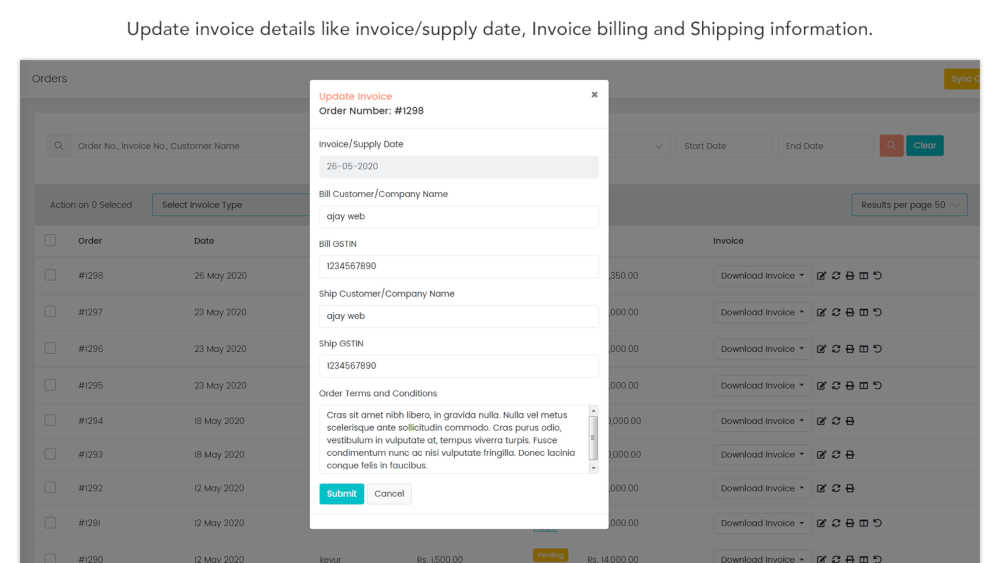
Task: Click the undo icon for order #1291
Action: (x=878, y=523)
